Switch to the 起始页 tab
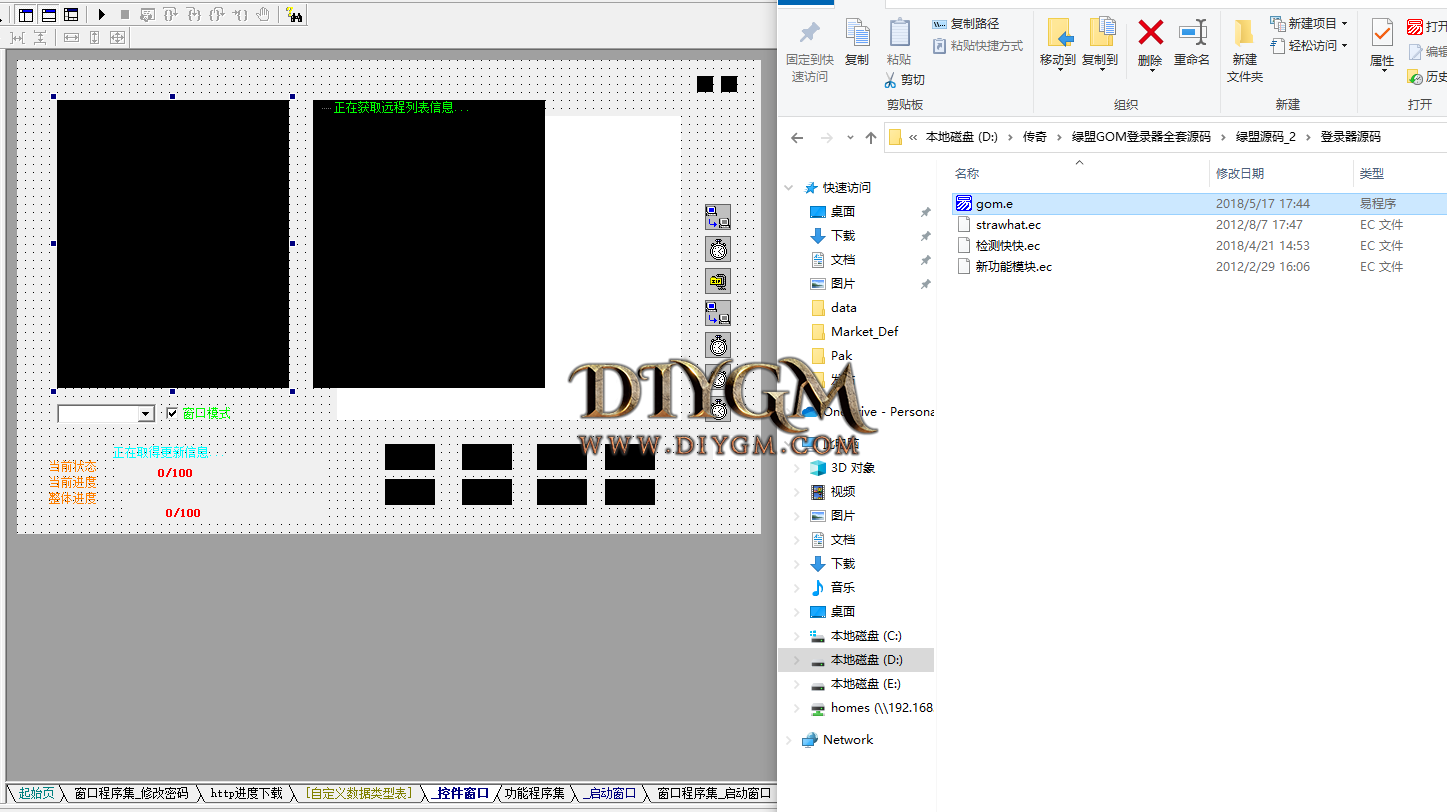This screenshot has width=1447, height=812. click(37, 793)
